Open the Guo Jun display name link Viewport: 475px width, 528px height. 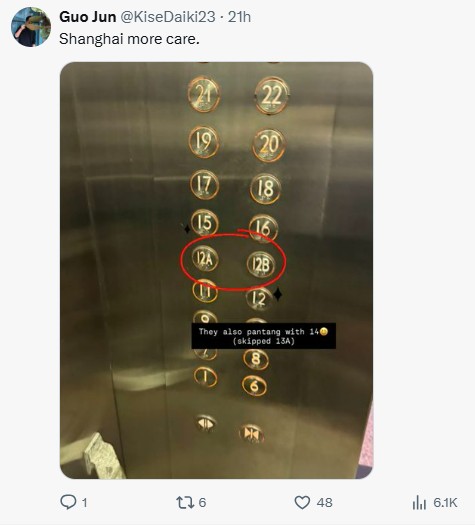88,17
